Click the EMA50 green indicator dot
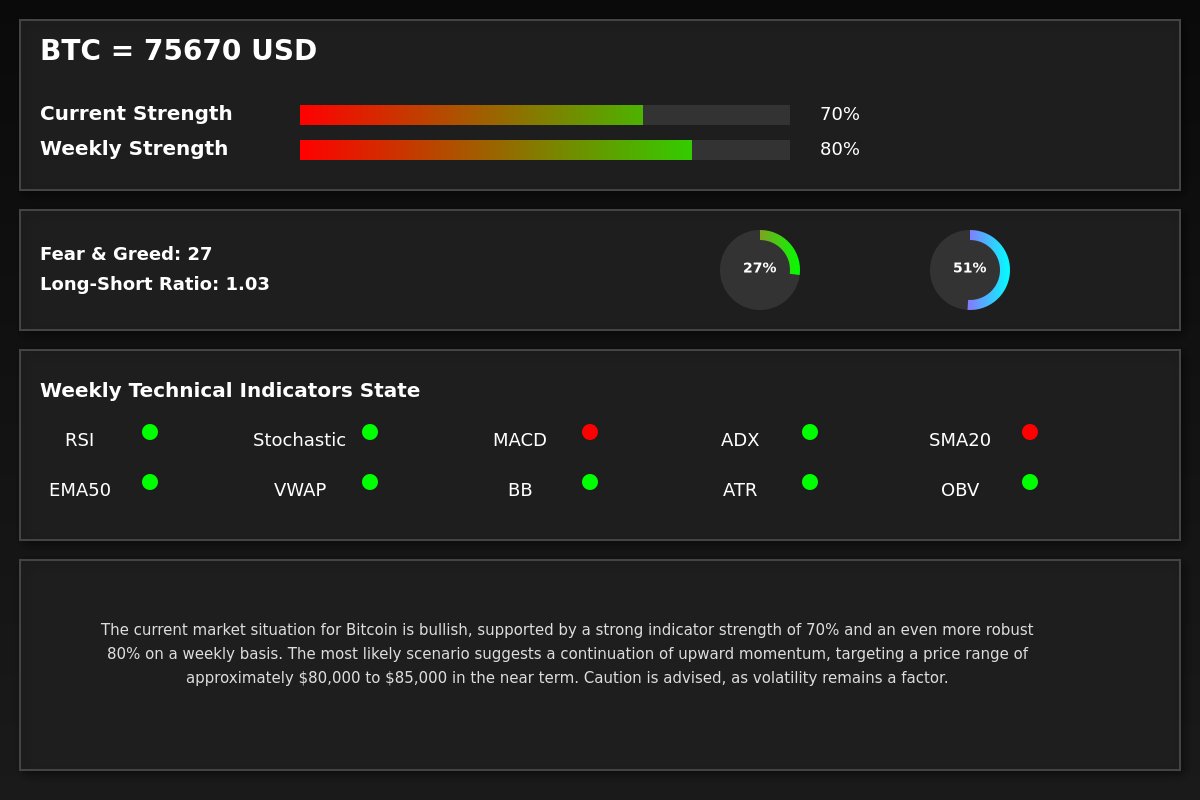Screen dimensions: 1200x800 [x=150, y=482]
